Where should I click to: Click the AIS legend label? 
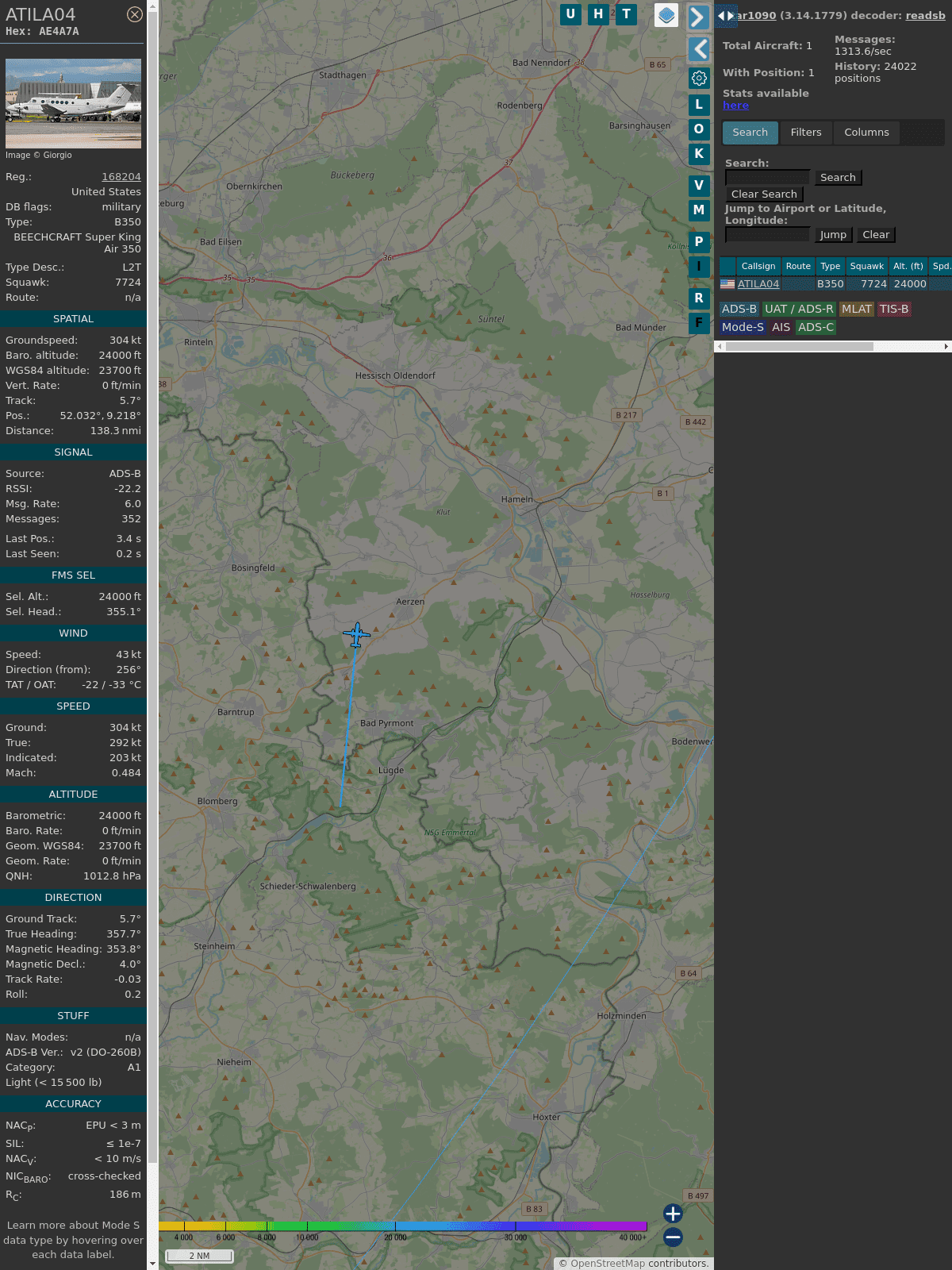click(781, 327)
